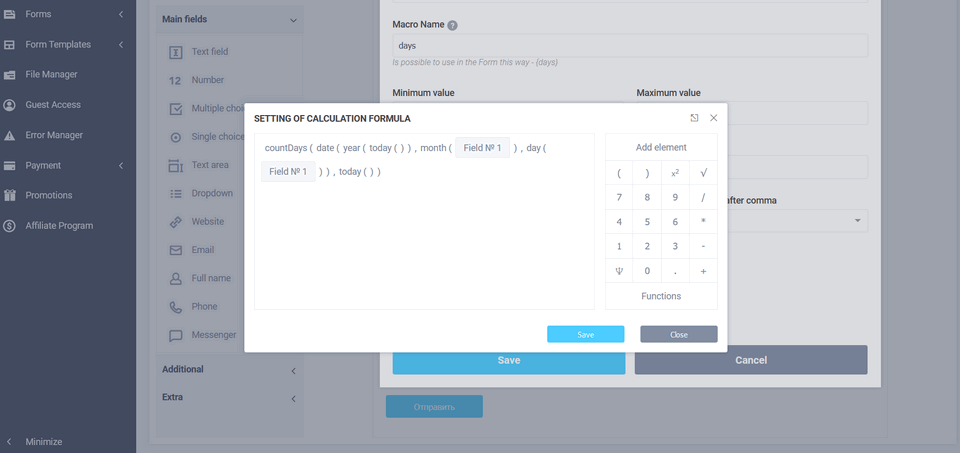Expand the Extra fields section

coord(293,399)
